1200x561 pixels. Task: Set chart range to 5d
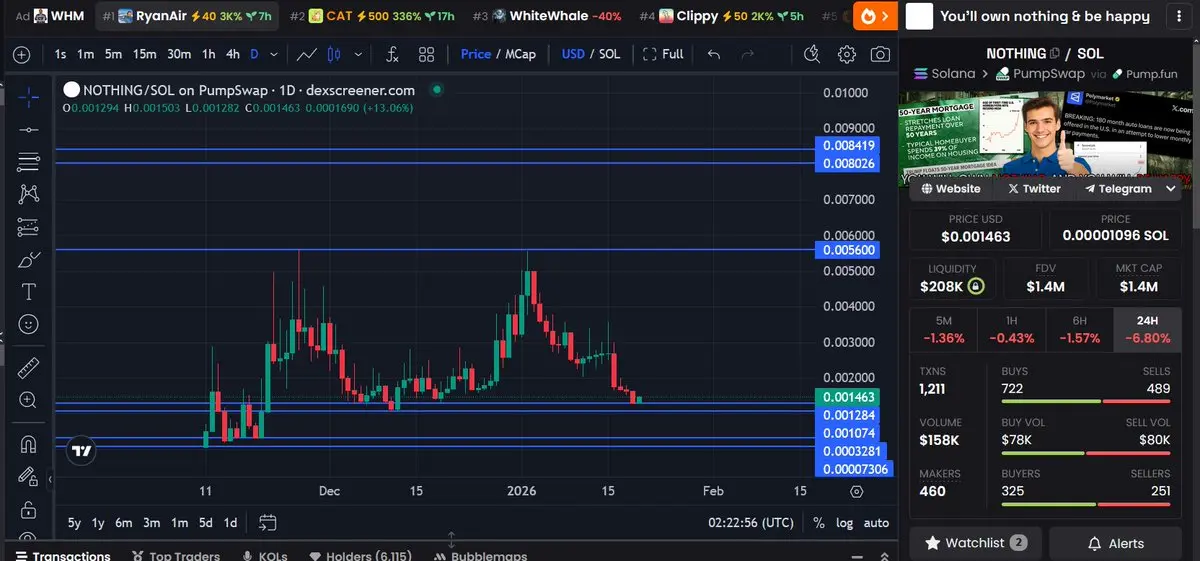coord(205,522)
